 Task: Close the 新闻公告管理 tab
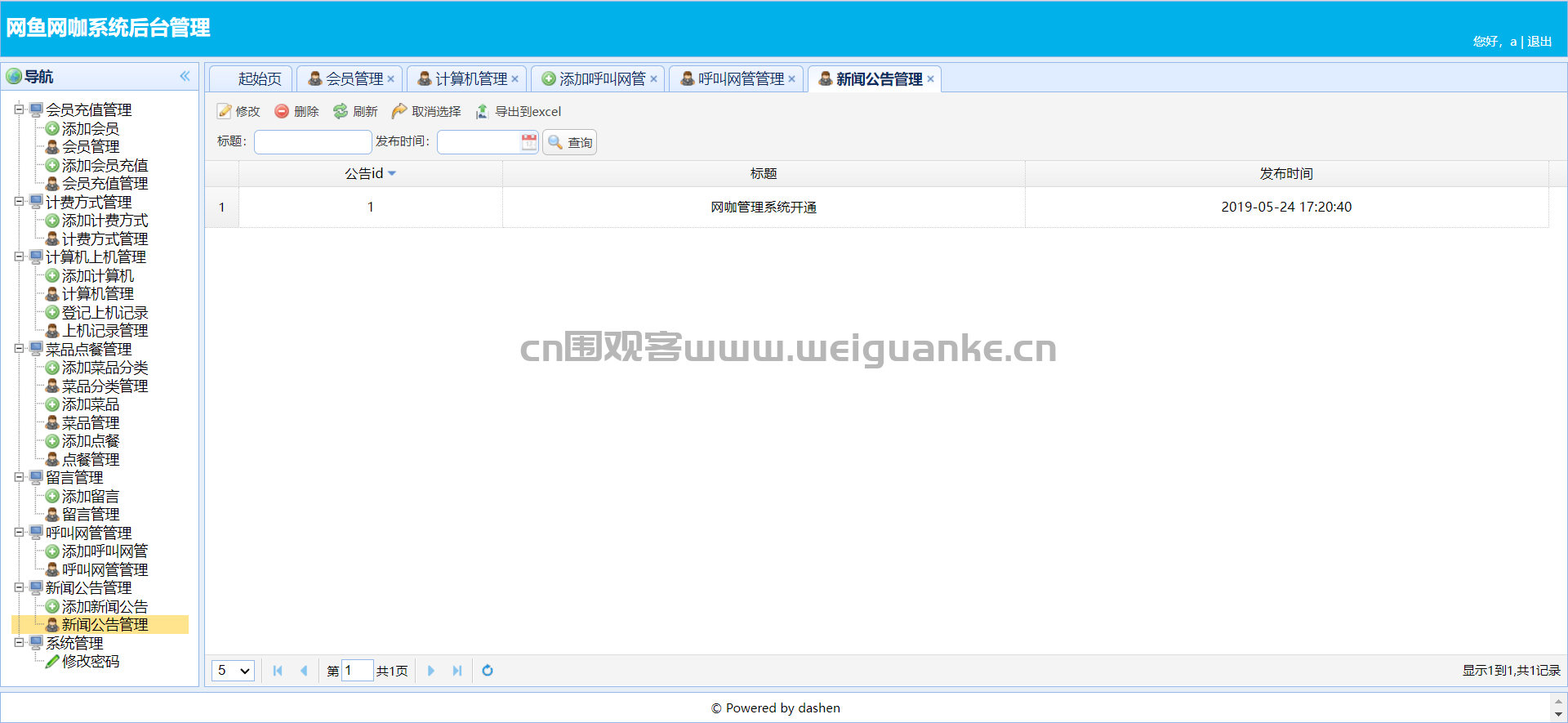click(931, 79)
